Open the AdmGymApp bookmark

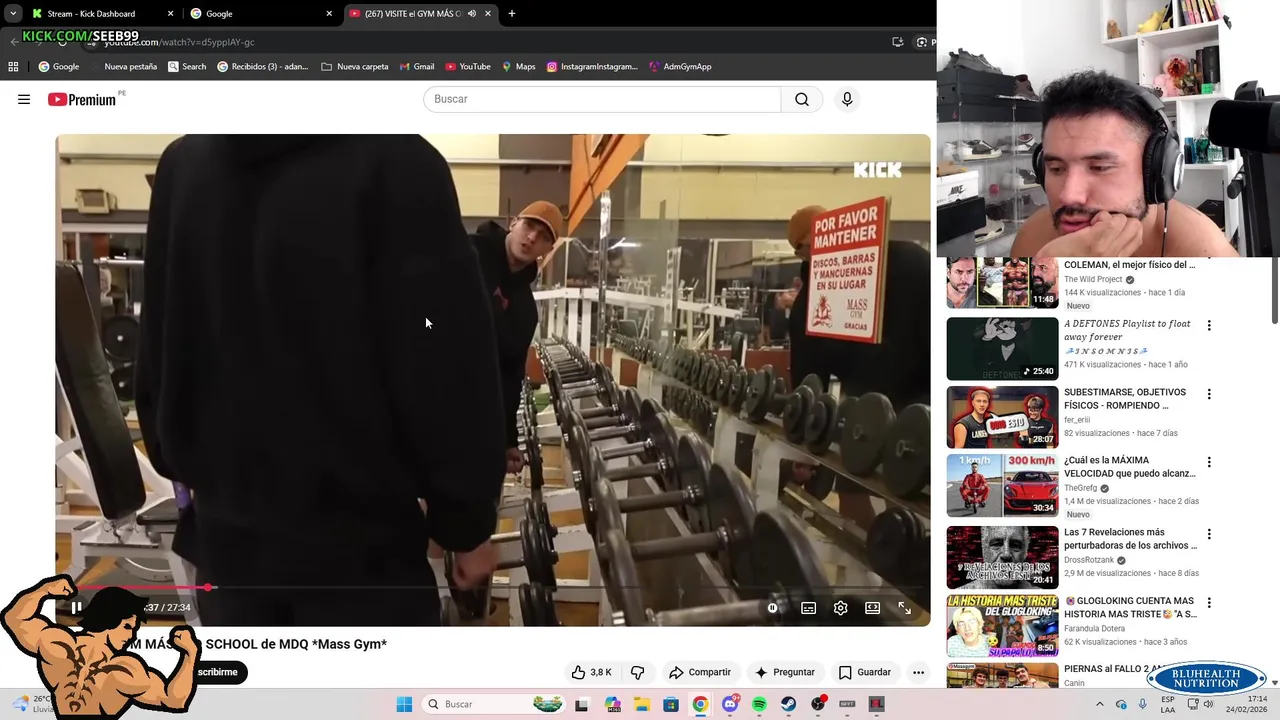680,67
